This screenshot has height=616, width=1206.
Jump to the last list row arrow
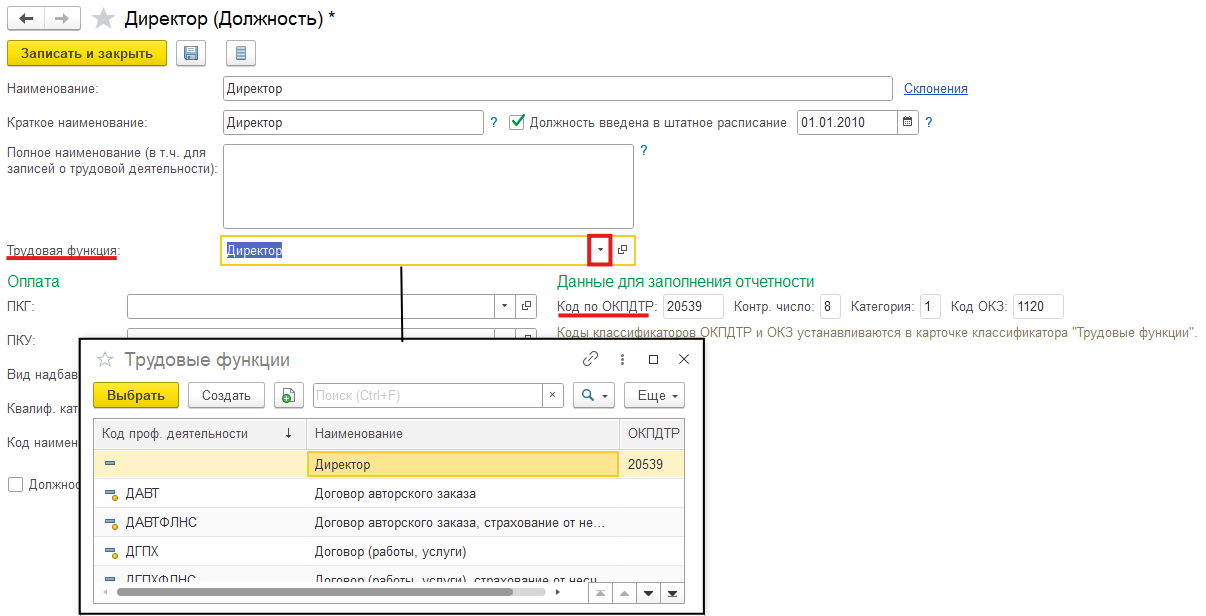672,592
